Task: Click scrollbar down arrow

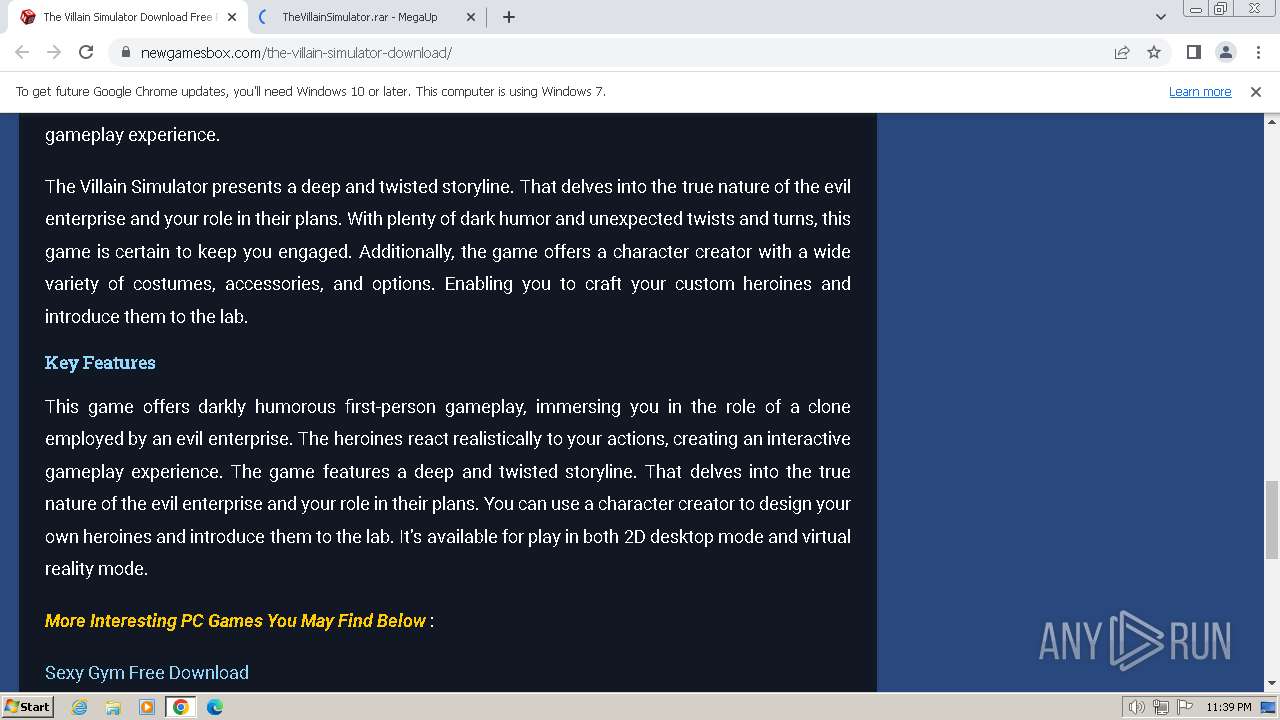Action: tap(1272, 684)
